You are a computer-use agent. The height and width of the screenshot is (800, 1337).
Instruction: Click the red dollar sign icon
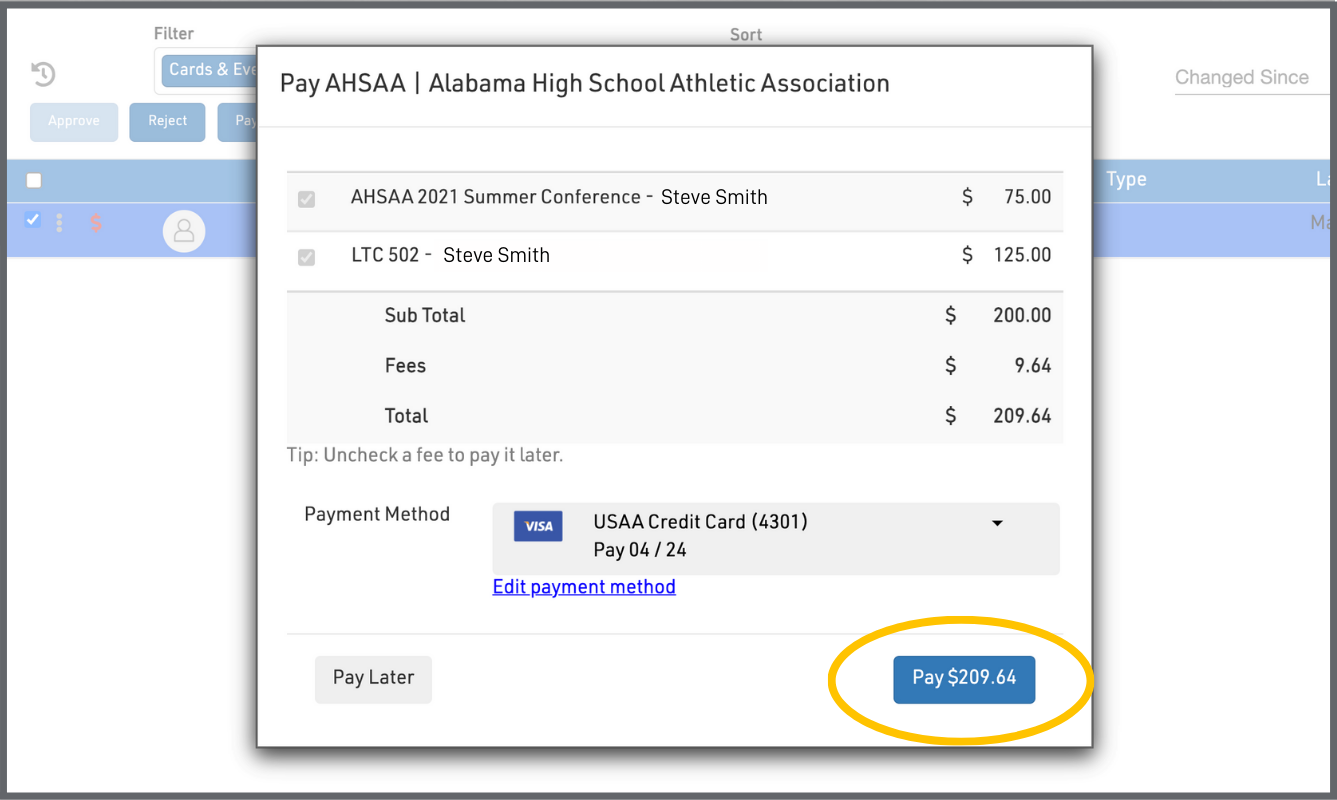[x=96, y=223]
